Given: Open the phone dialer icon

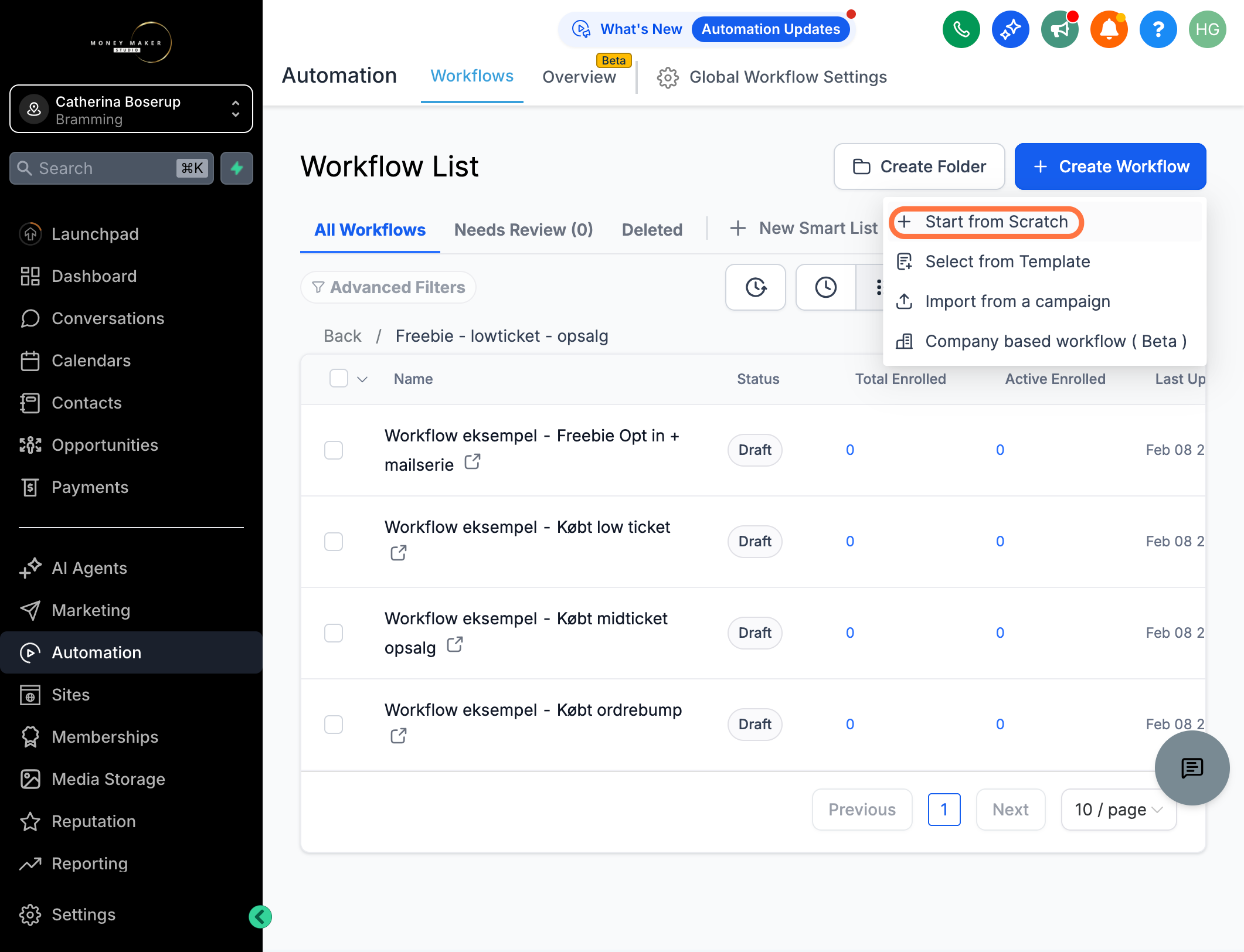Looking at the screenshot, I should tap(961, 29).
